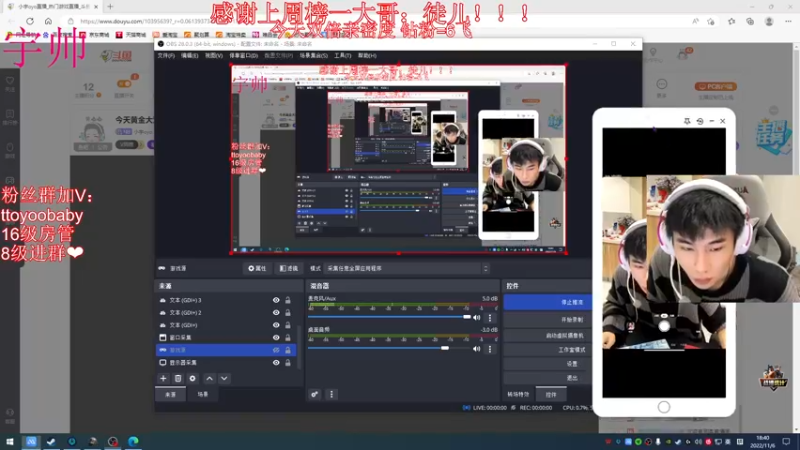Click the circular arrow icon in the phone window

pyautogui.click(x=699, y=121)
